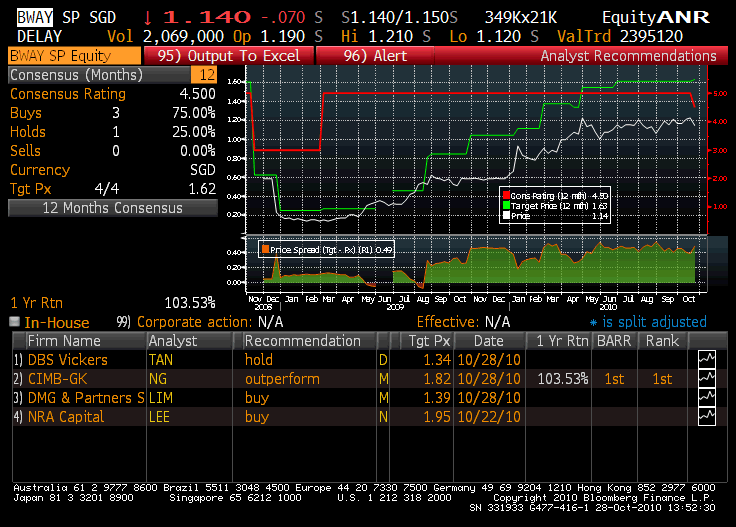Sort by Rank column header
Viewport: 736px width, 527px height.
tap(662, 341)
